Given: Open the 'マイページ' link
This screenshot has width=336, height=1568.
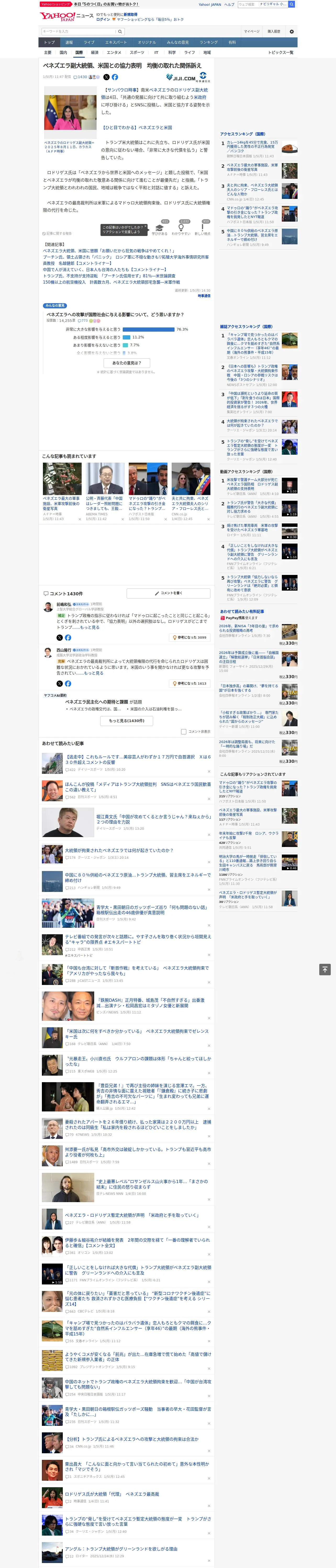Looking at the screenshot, I should pos(252,32).
